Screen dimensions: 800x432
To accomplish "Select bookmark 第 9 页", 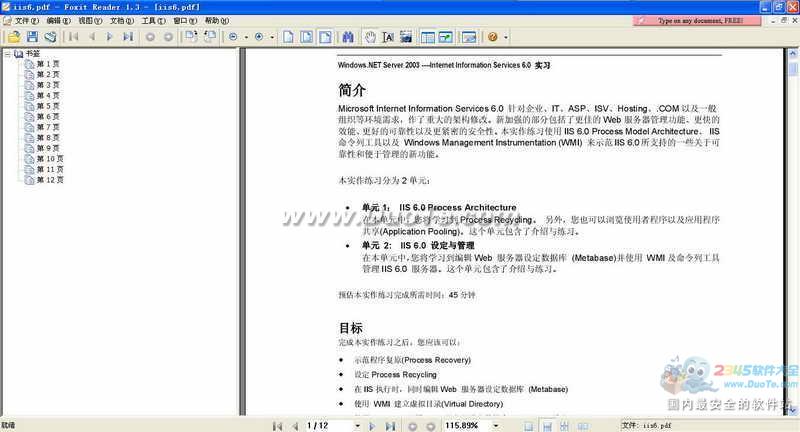I will pyautogui.click(x=47, y=148).
